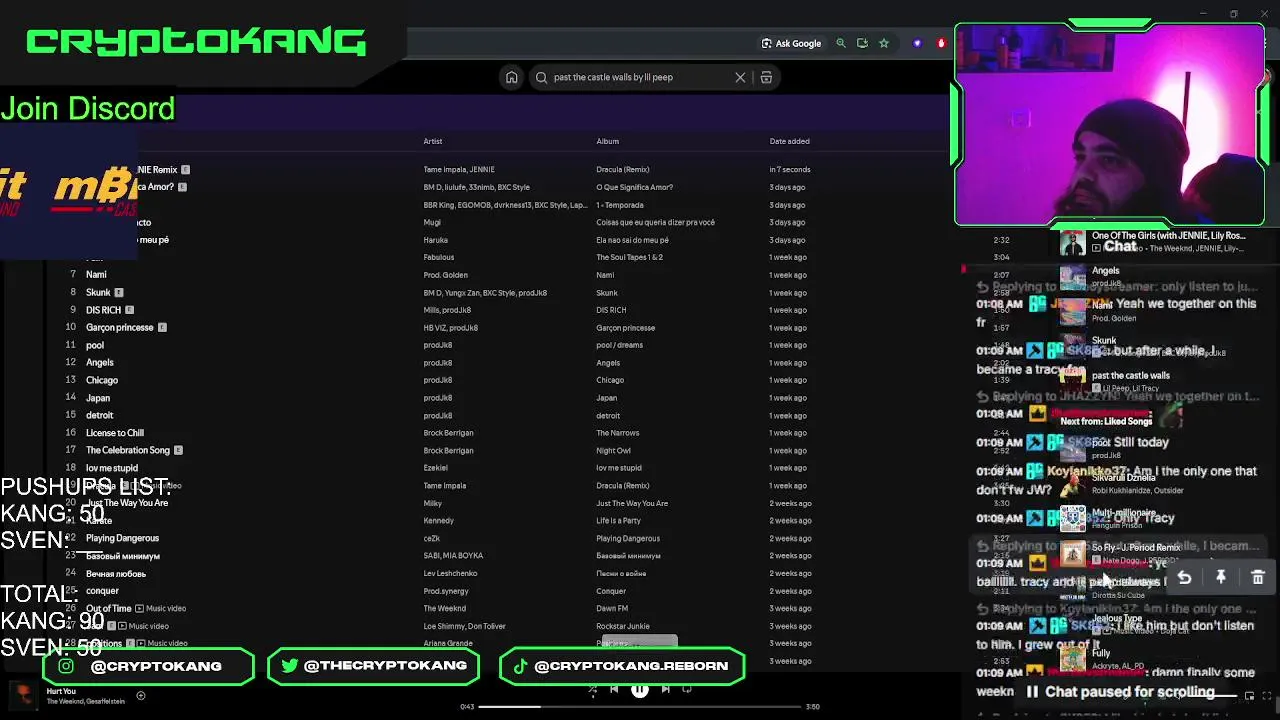
Task: Select the song 'Angels' in the song list
Action: (x=100, y=362)
